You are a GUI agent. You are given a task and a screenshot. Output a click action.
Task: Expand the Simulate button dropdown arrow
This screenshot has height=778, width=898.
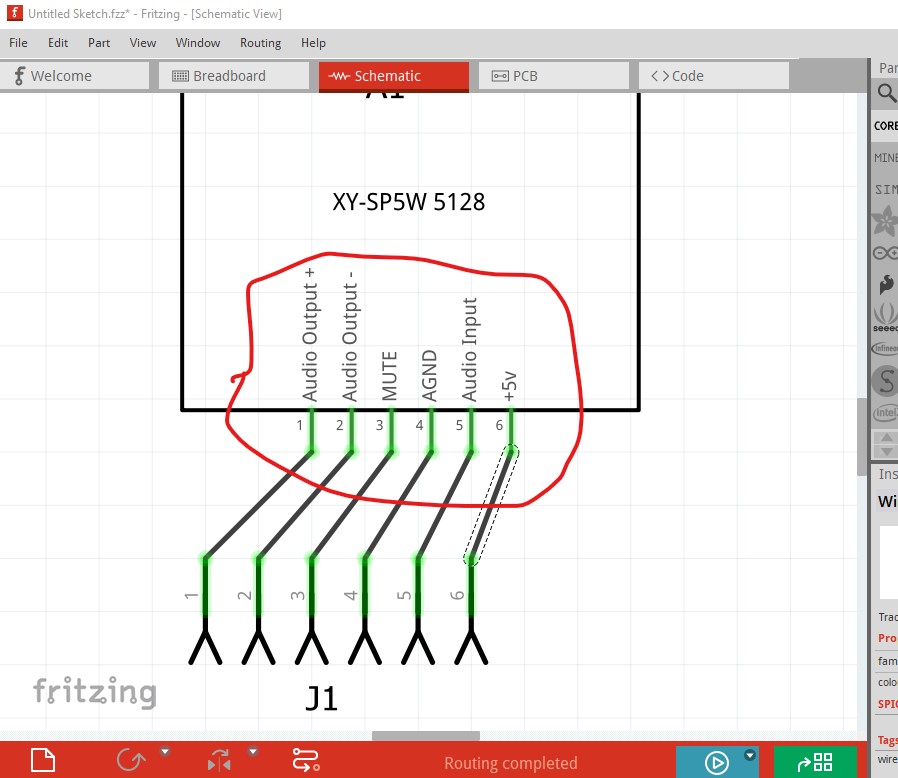750,754
